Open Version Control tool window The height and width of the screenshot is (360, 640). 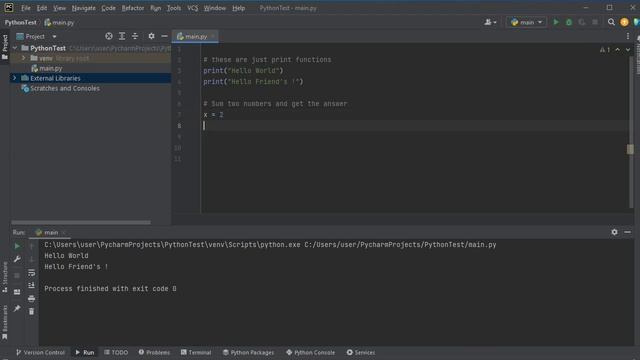40,352
